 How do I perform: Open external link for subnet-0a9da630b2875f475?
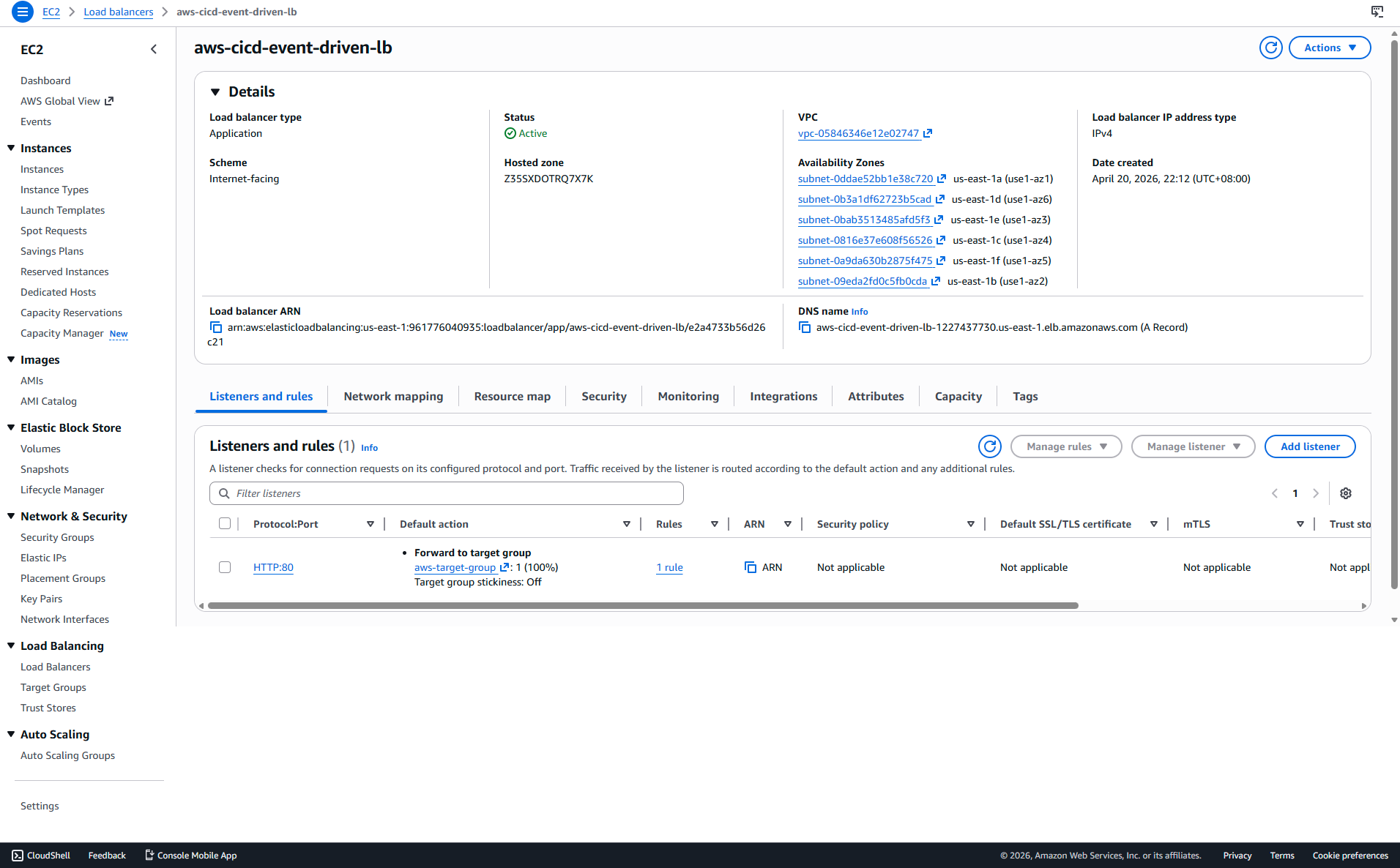941,261
